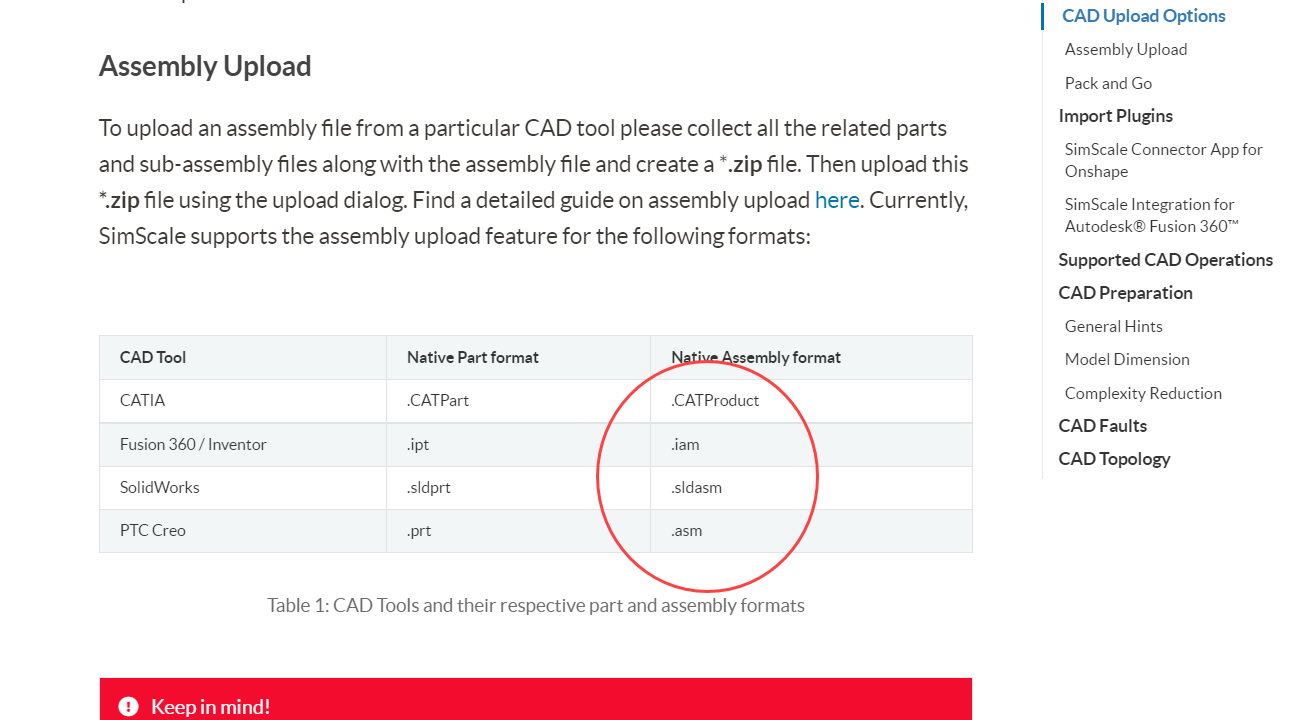Navigate to Complexity Reduction

click(x=1143, y=393)
